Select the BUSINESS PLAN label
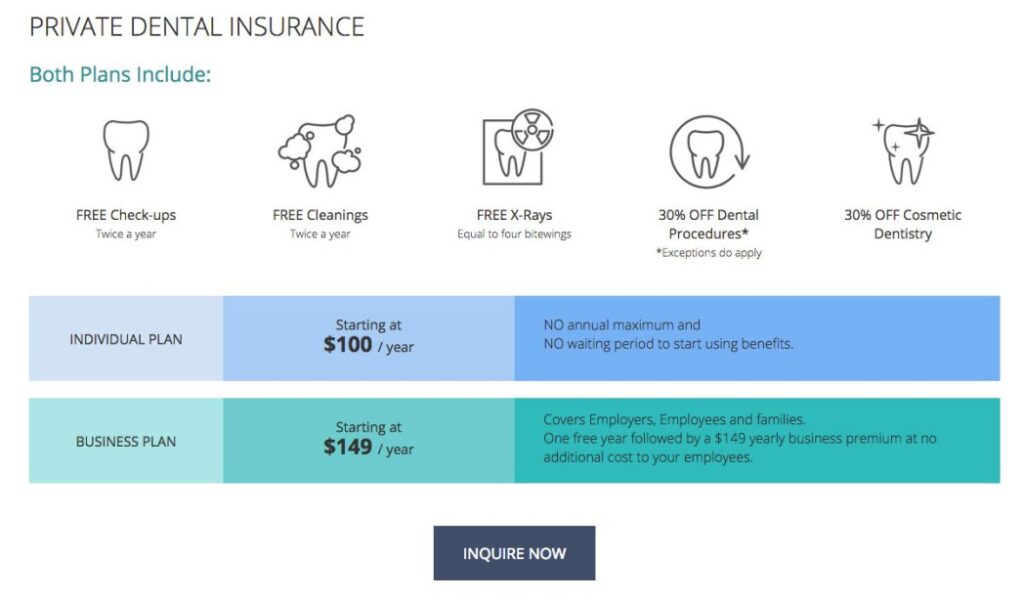 [x=124, y=441]
